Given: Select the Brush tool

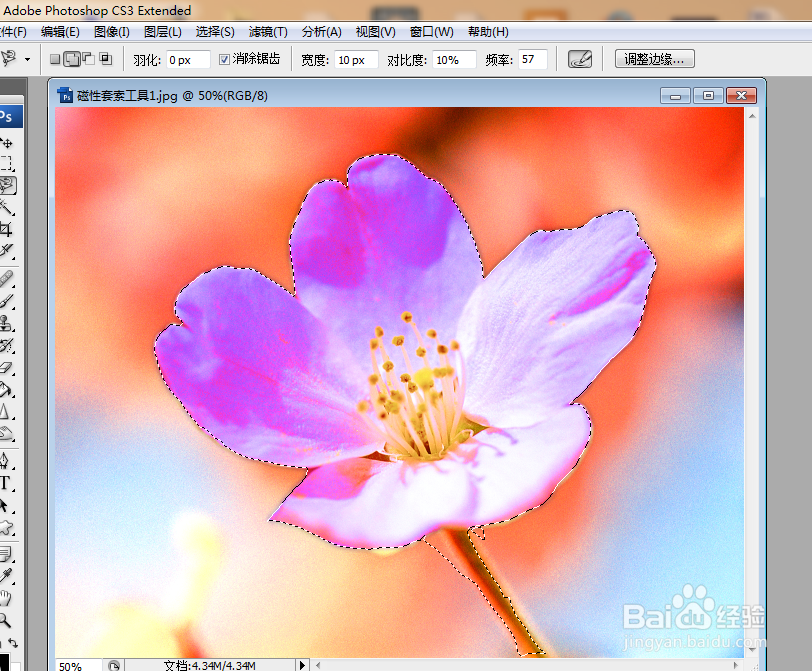Looking at the screenshot, I should click(x=7, y=301).
